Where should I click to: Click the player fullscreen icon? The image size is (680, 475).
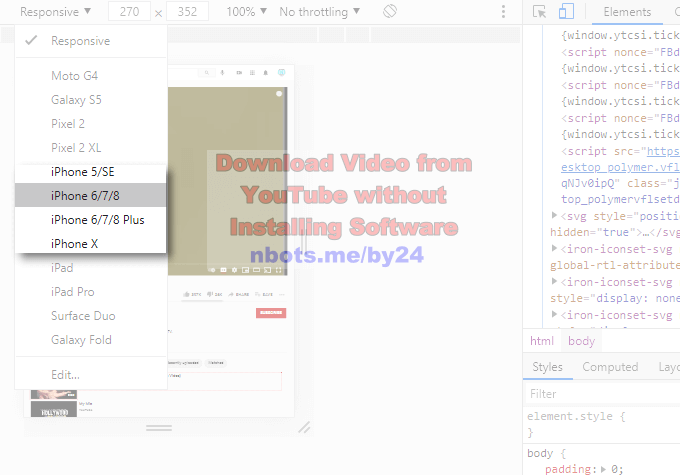click(x=278, y=270)
